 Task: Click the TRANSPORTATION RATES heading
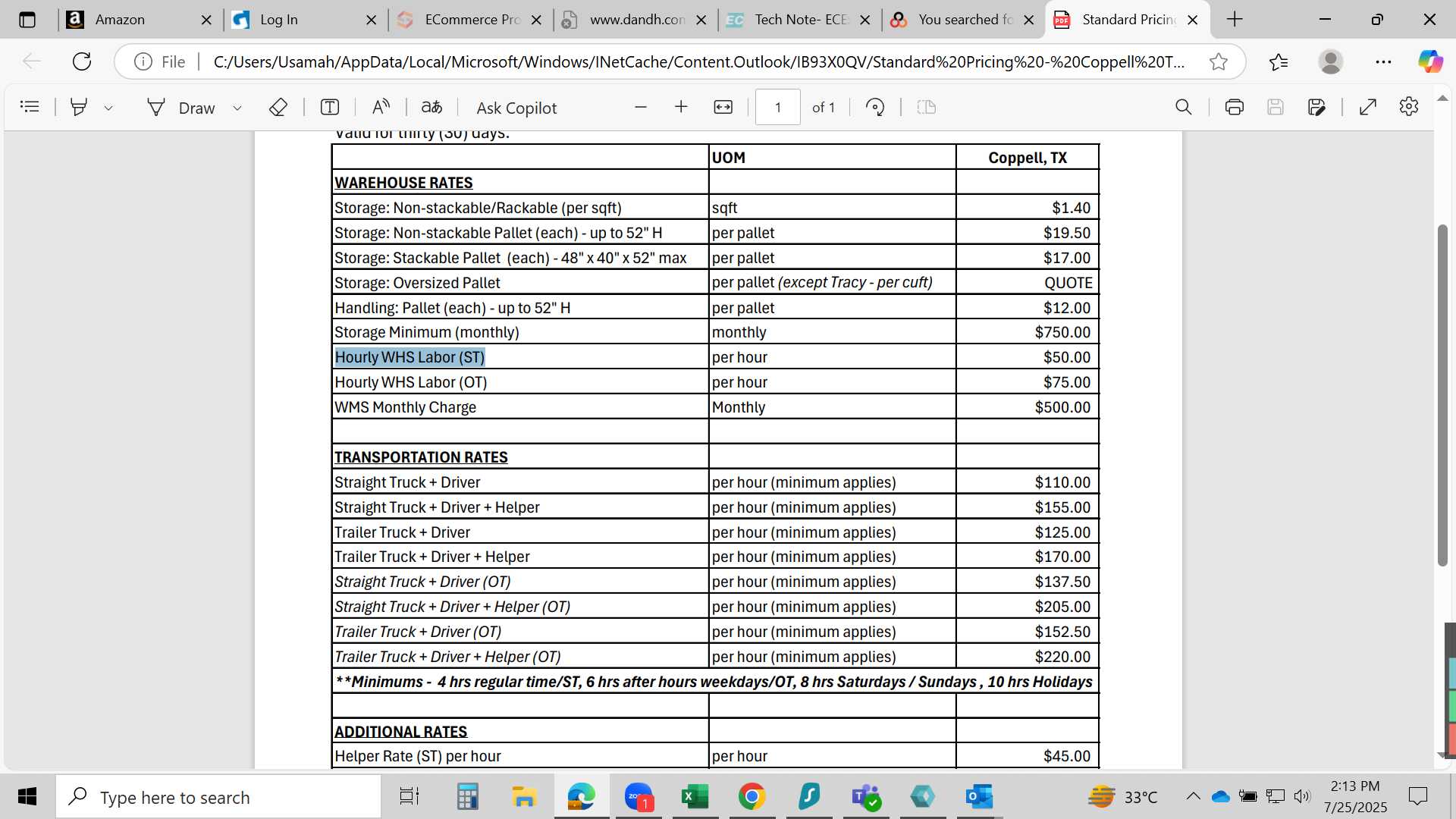pos(421,457)
